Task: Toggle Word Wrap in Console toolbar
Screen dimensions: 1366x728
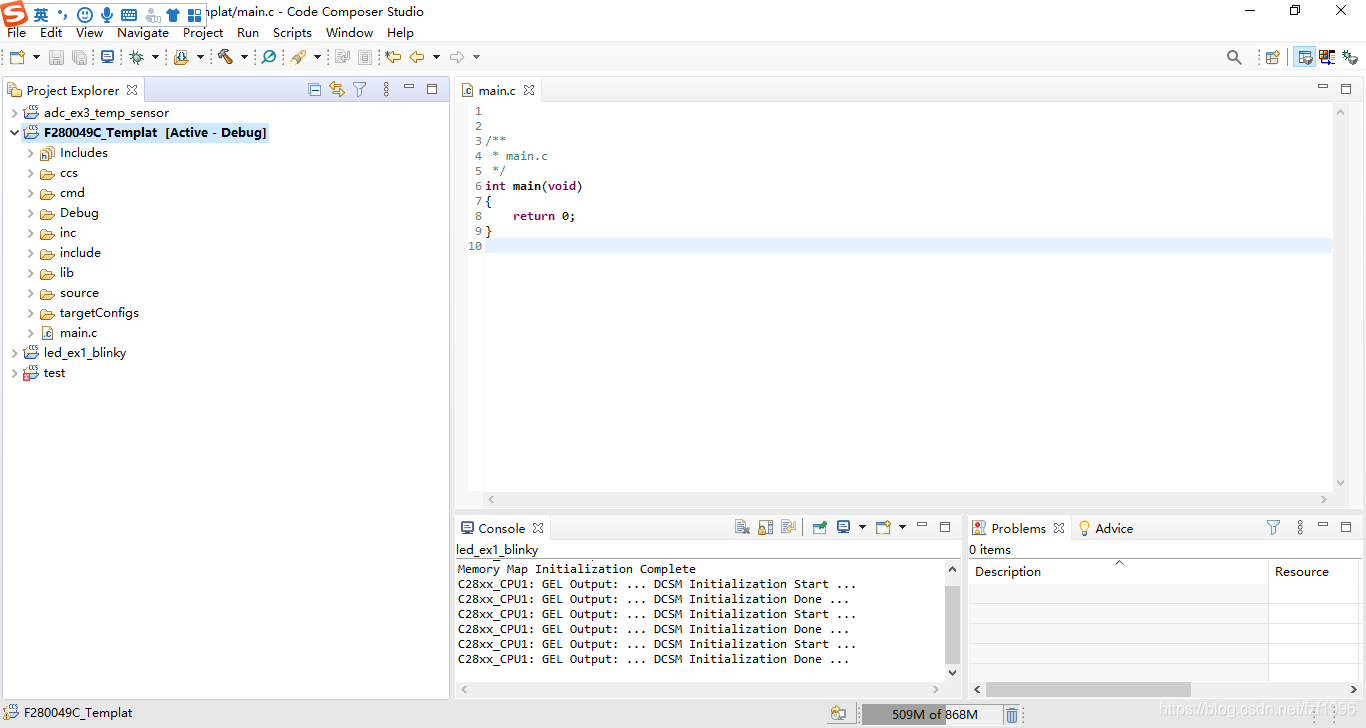Action: pos(788,527)
